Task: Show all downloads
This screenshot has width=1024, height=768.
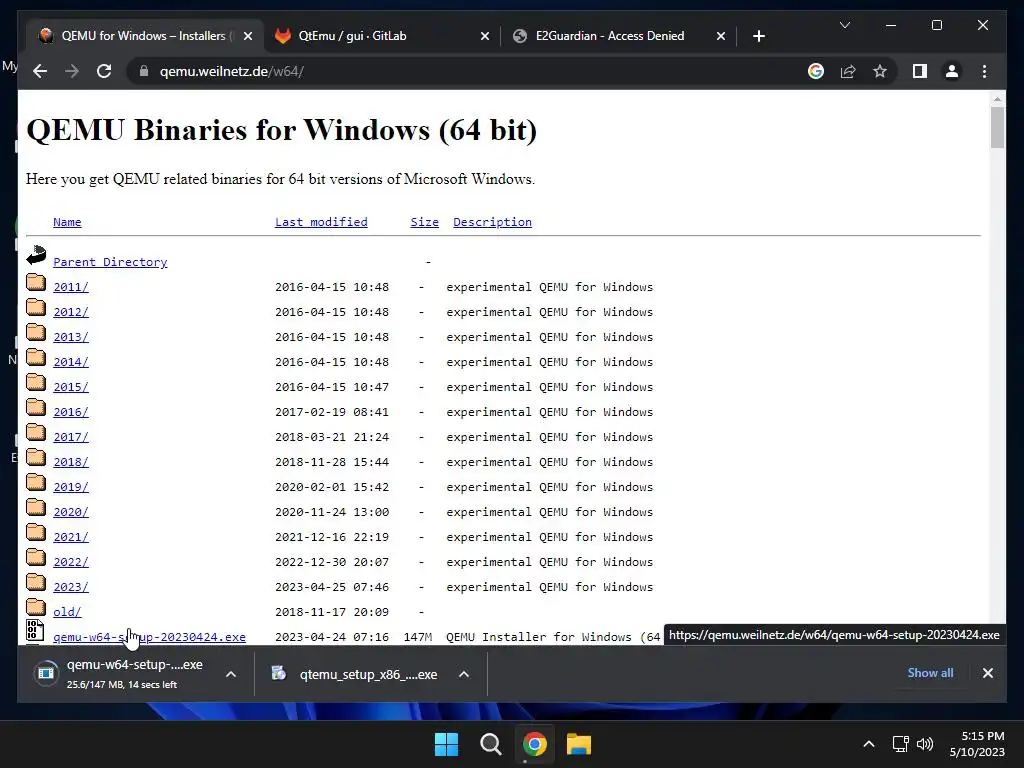Action: 930,673
